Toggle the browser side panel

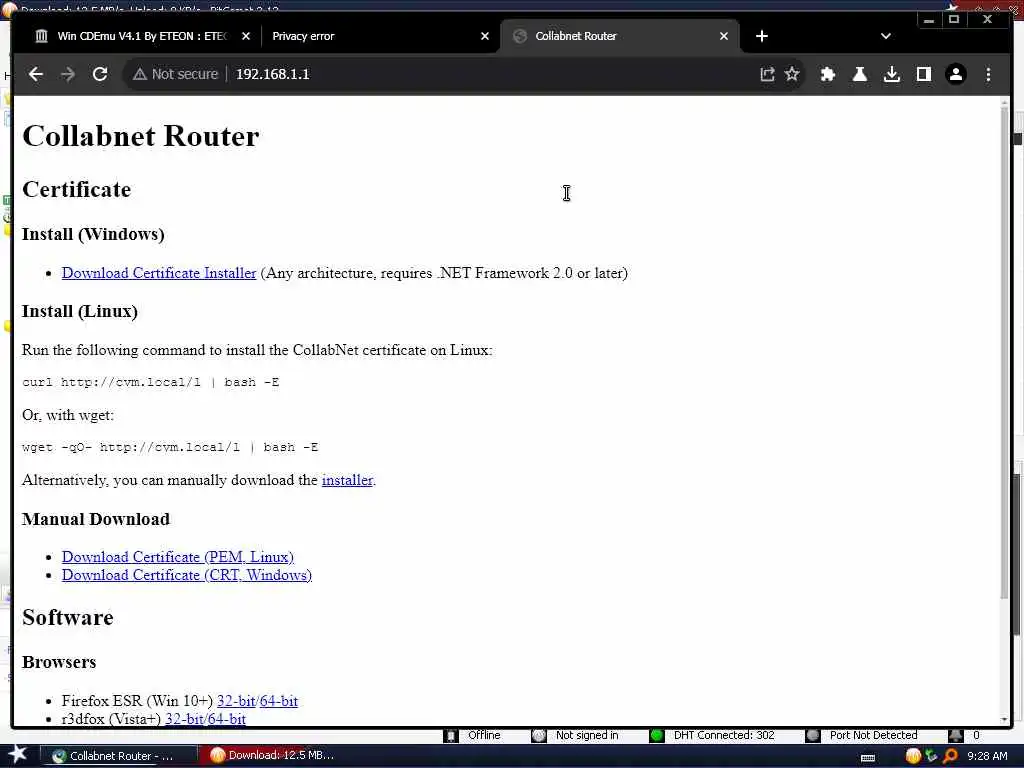(x=923, y=74)
